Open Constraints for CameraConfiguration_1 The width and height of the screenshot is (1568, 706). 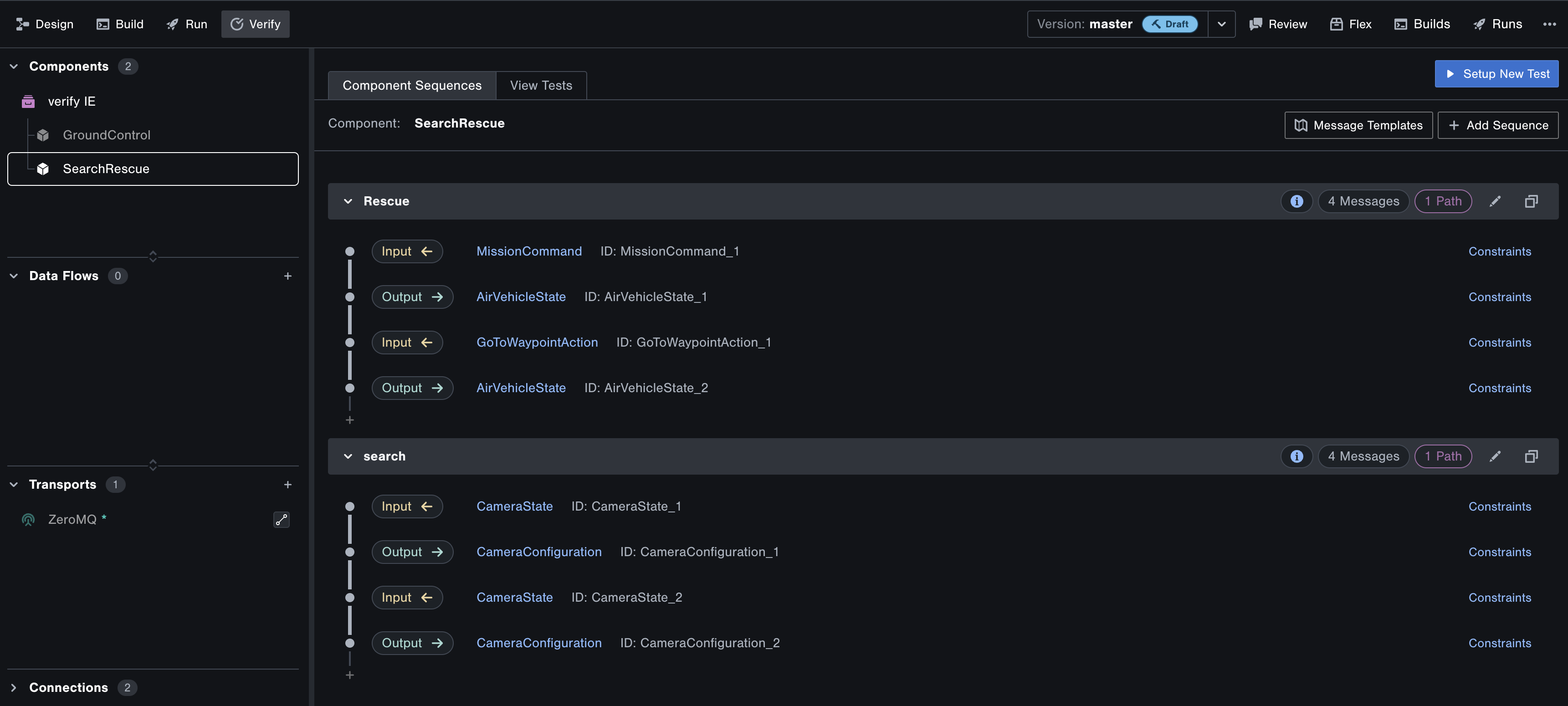click(x=1499, y=552)
